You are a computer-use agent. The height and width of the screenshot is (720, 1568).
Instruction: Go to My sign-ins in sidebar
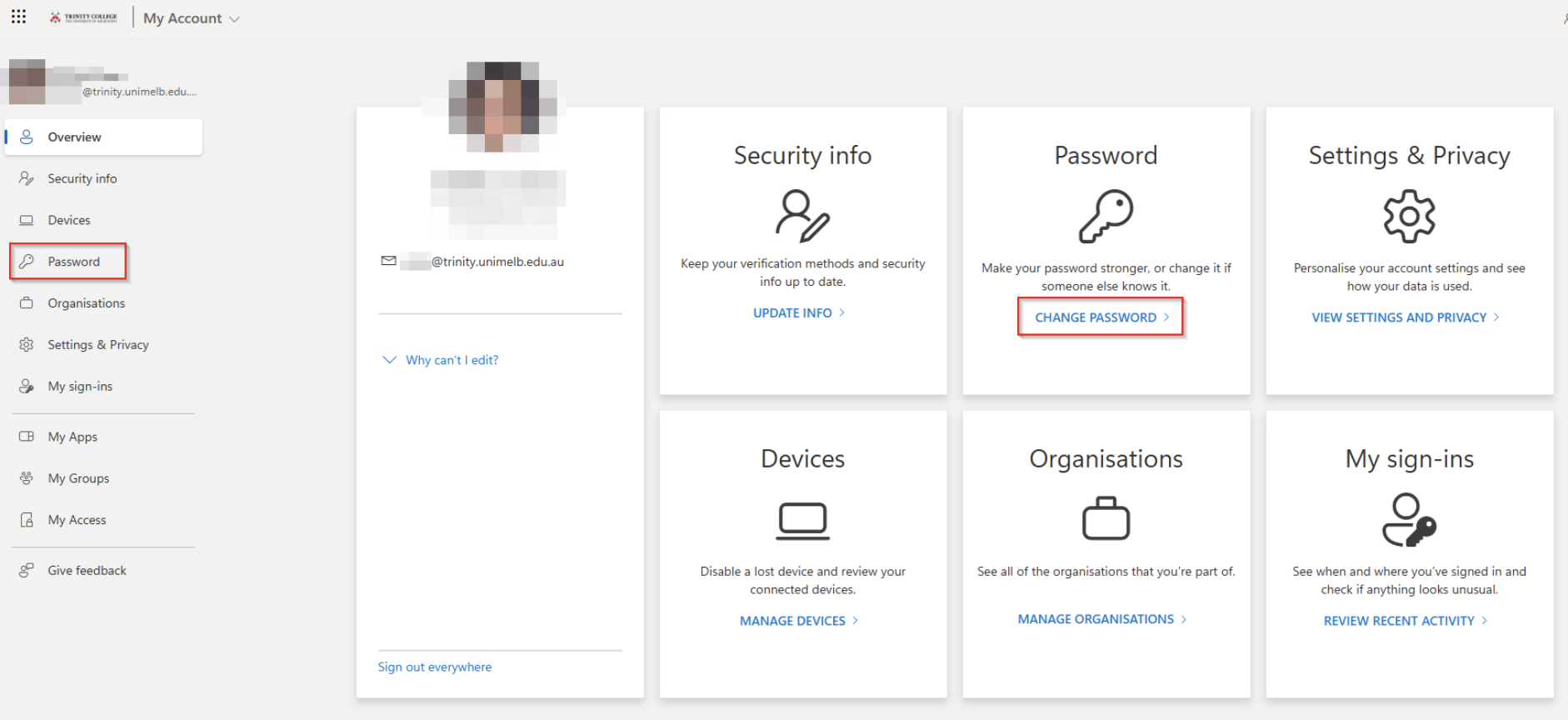(x=79, y=386)
